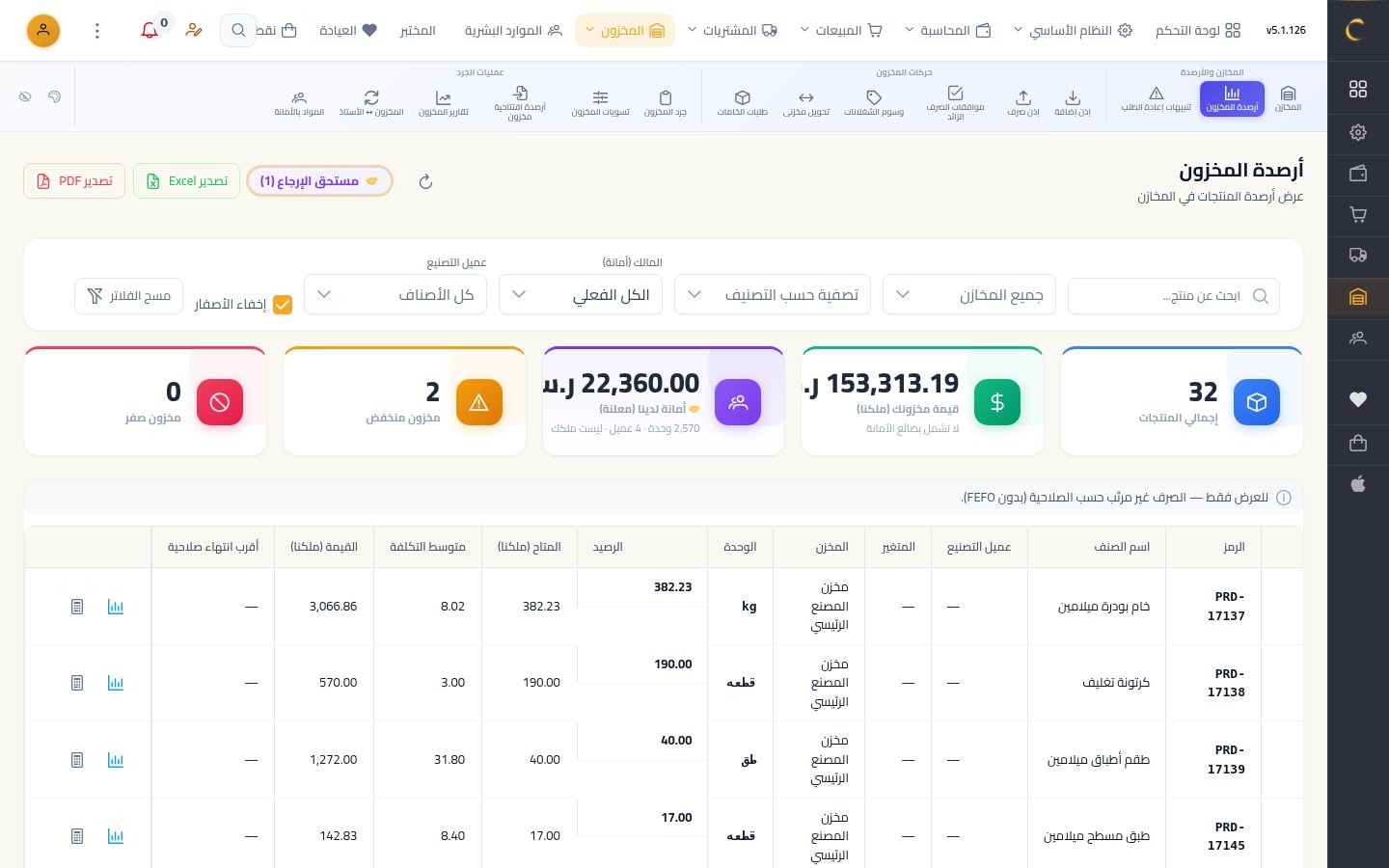Open the تصفية حسب التصنيف dropdown
Screen dimensions: 1389x868
click(x=773, y=295)
